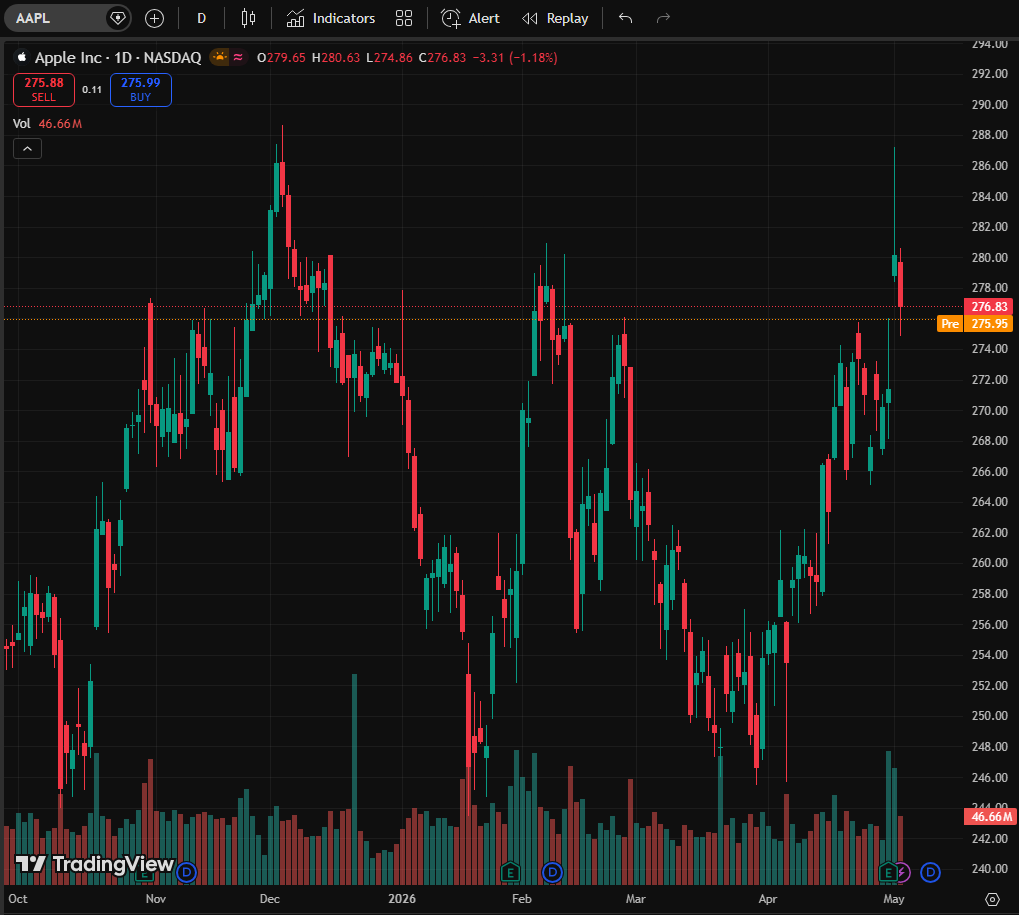
Task: Click the 275.88 SELL button
Action: [44, 90]
